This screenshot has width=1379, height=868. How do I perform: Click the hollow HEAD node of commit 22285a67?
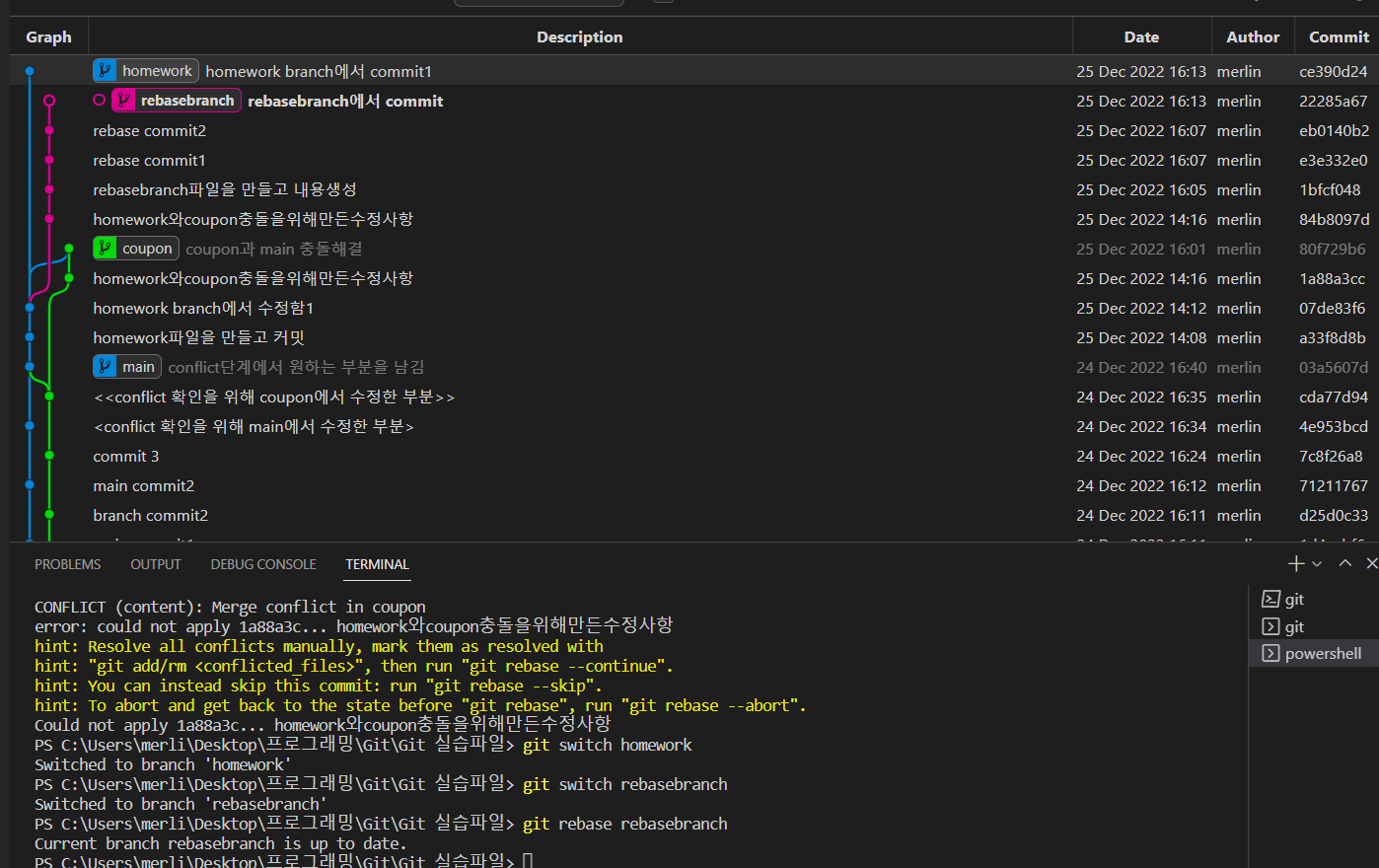(49, 101)
